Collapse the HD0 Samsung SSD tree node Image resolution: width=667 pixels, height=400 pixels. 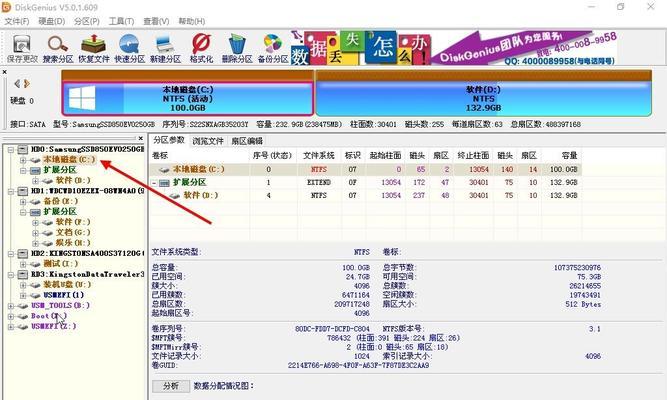[11, 149]
